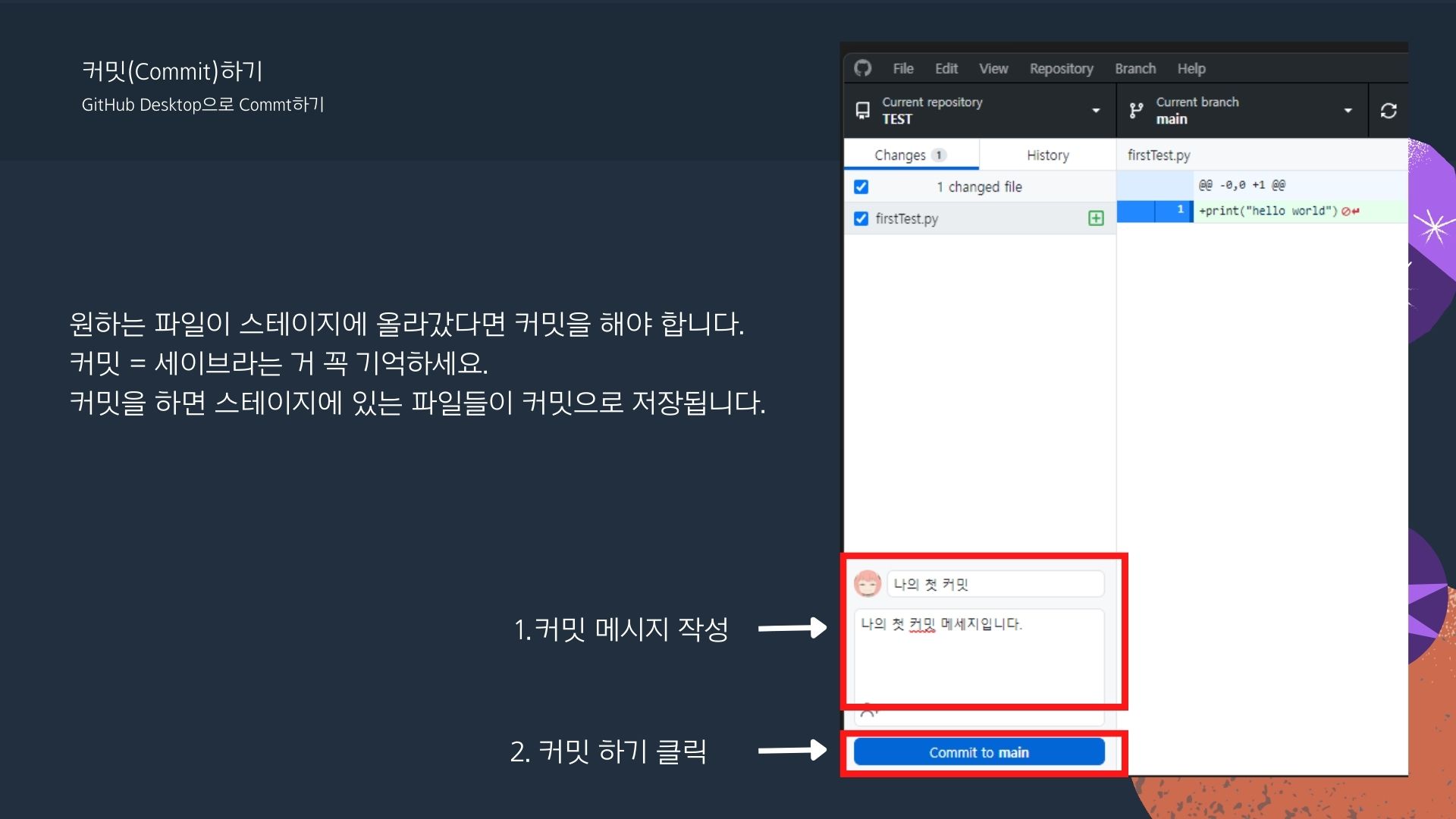Switch to the Changes tab
This screenshot has width=1456, height=819.
coord(911,155)
